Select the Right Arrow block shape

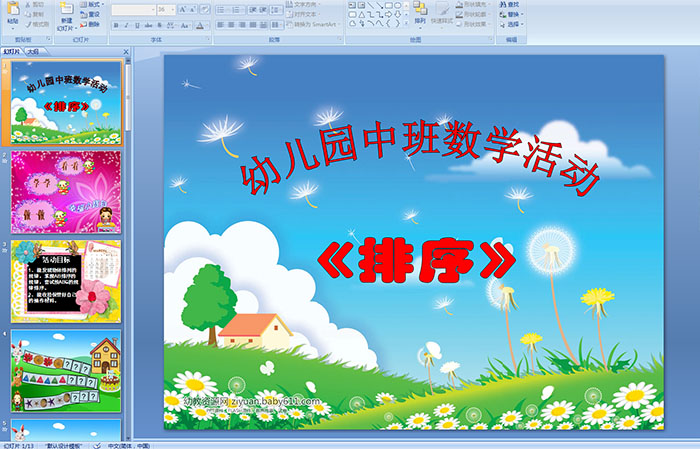point(388,15)
